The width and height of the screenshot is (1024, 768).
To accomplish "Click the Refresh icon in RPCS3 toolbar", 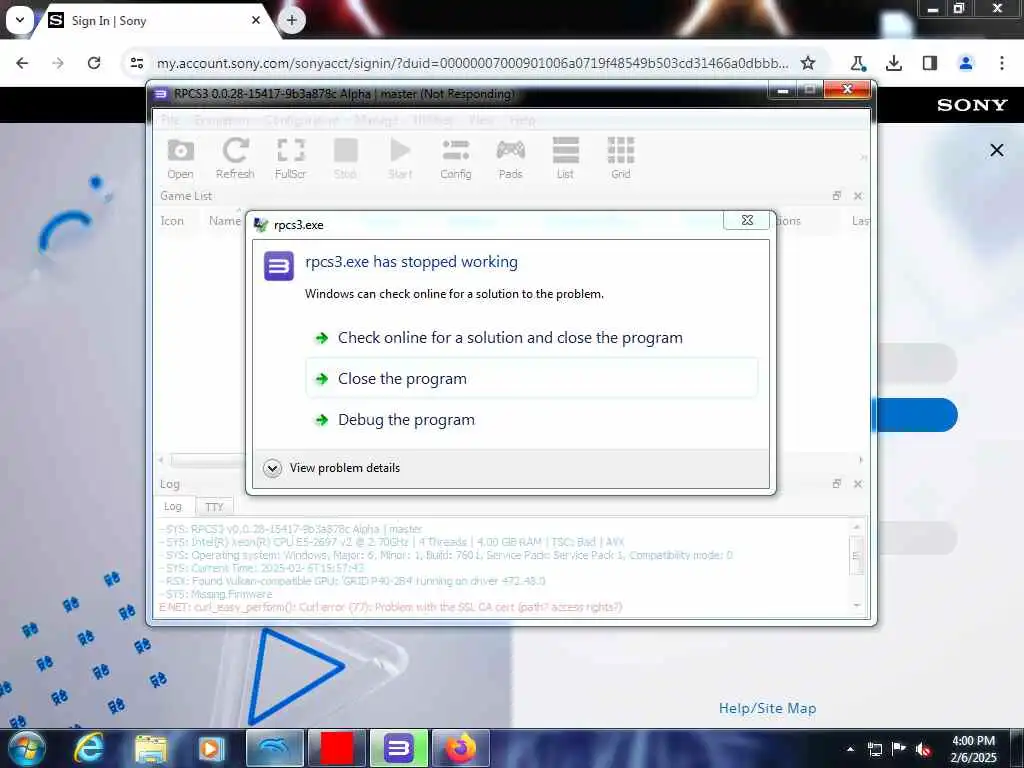I will pyautogui.click(x=235, y=157).
